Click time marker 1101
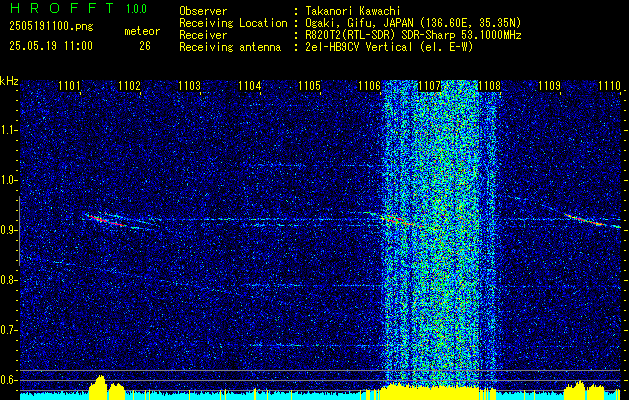The width and height of the screenshot is (629, 400). click(69, 85)
